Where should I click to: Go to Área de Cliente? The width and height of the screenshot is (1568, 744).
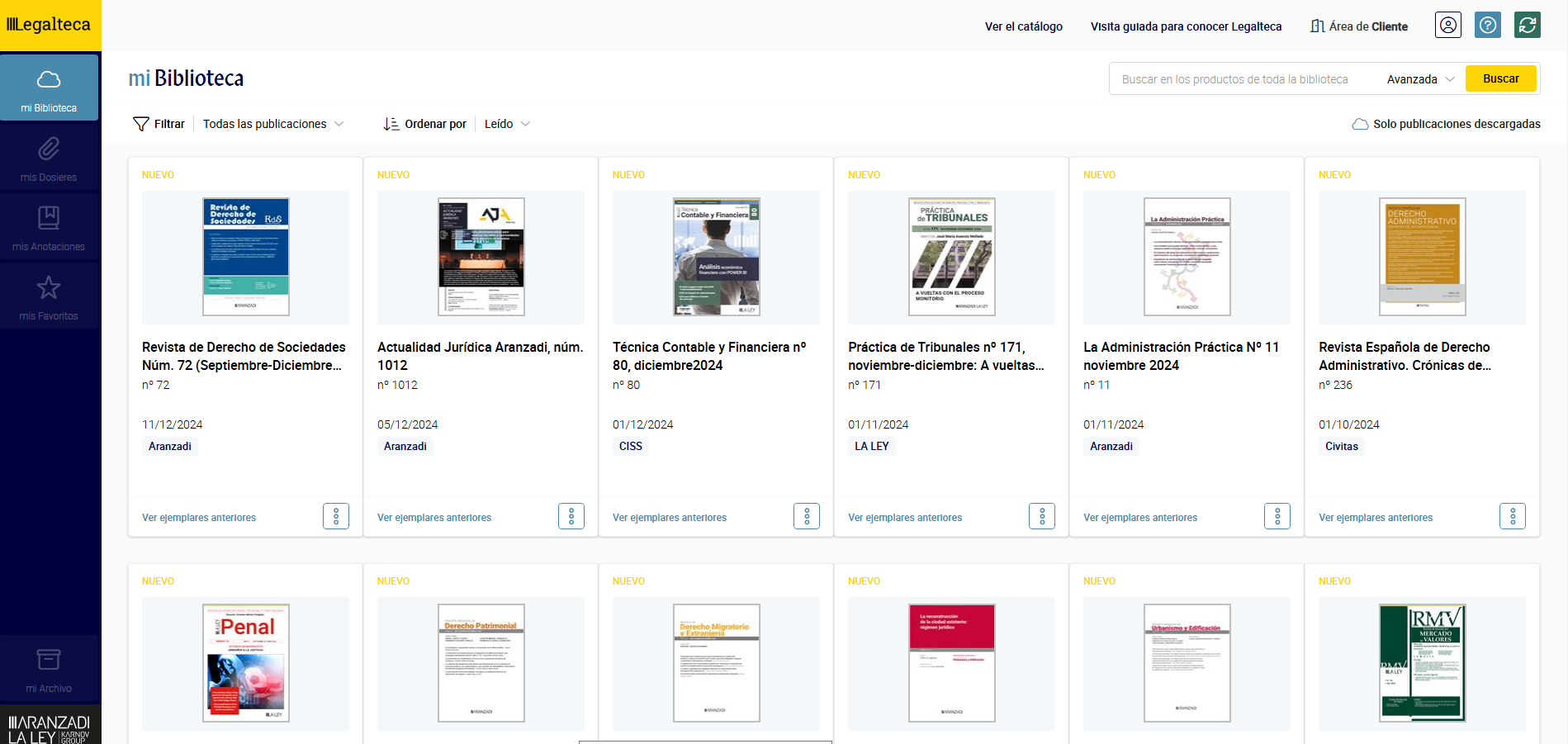coord(1359,26)
